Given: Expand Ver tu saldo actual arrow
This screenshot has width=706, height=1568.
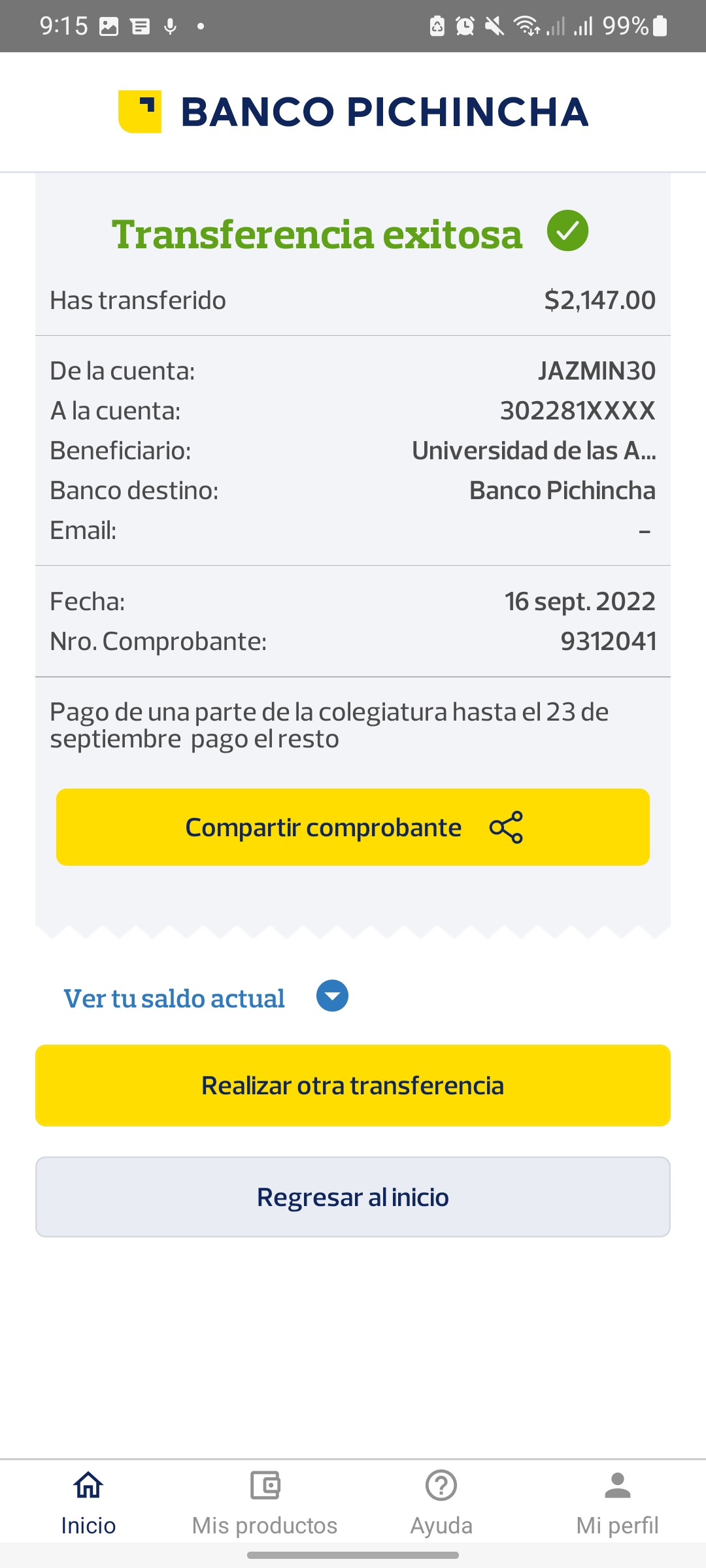Looking at the screenshot, I should click(332, 996).
